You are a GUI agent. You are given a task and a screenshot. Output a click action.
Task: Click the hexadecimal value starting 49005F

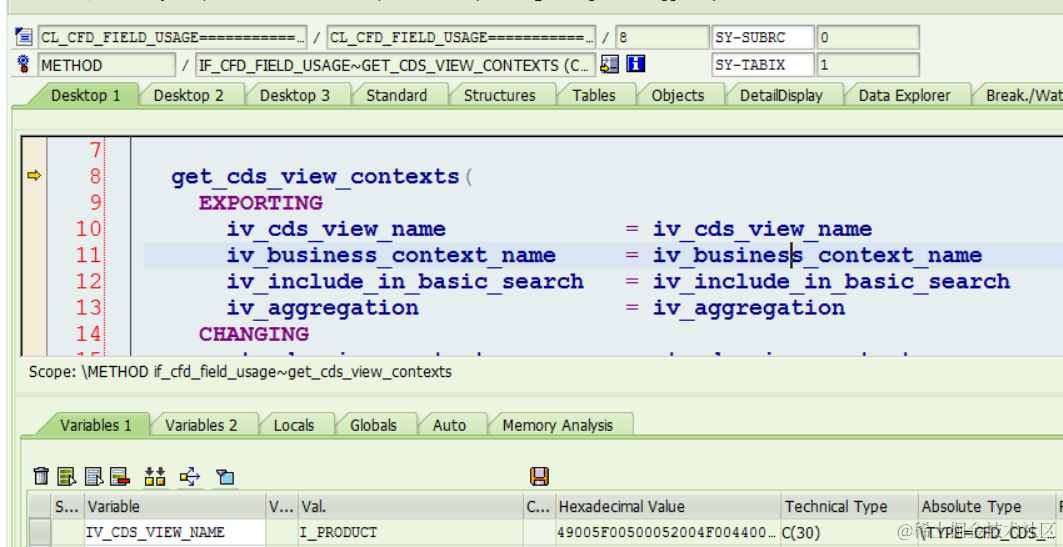pos(668,533)
